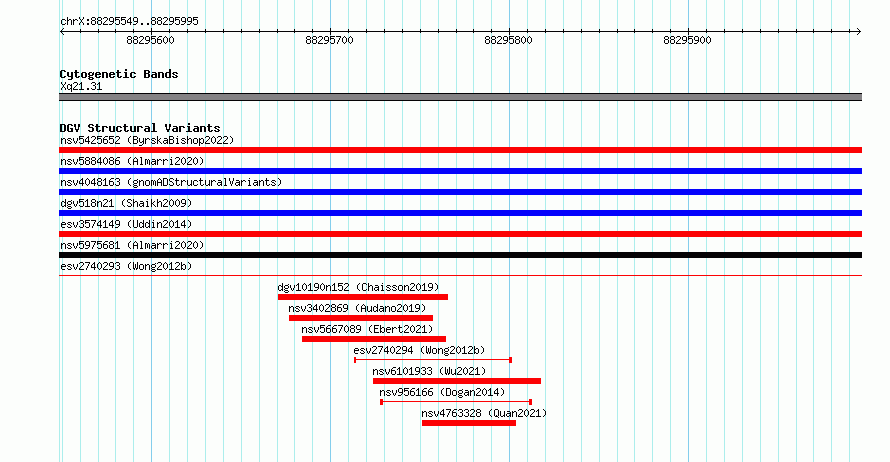
Task: Open nsv4763328 (Quan2021) variant label
Action: pyautogui.click(x=484, y=413)
